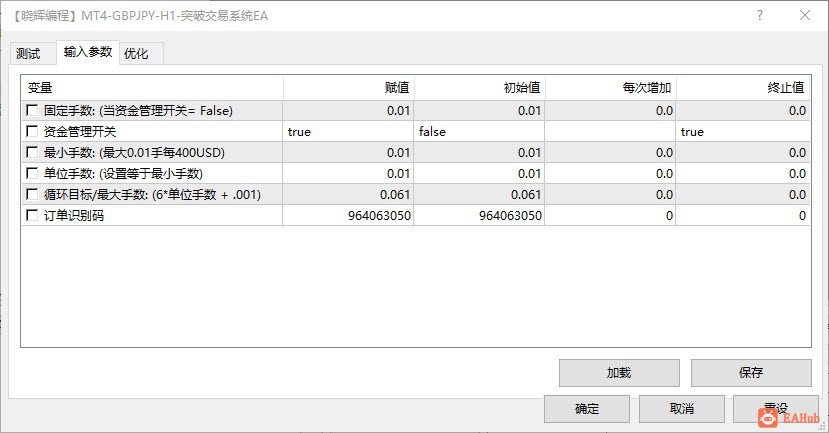The width and height of the screenshot is (829, 433).
Task: Select the 订单识别码 variable label
Action: pos(74,216)
